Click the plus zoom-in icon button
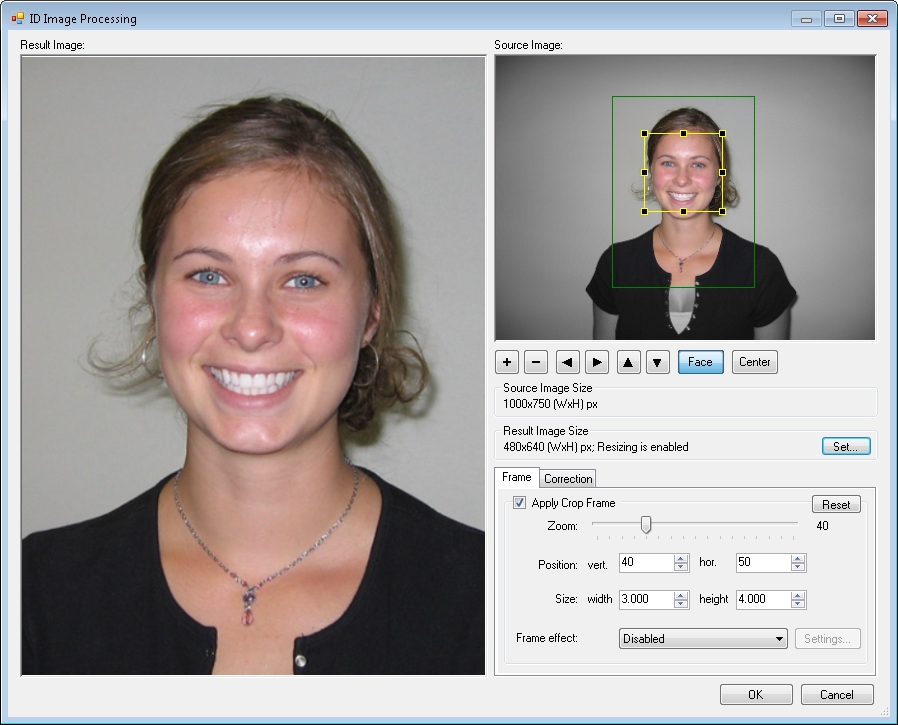The image size is (898, 725). (x=507, y=362)
